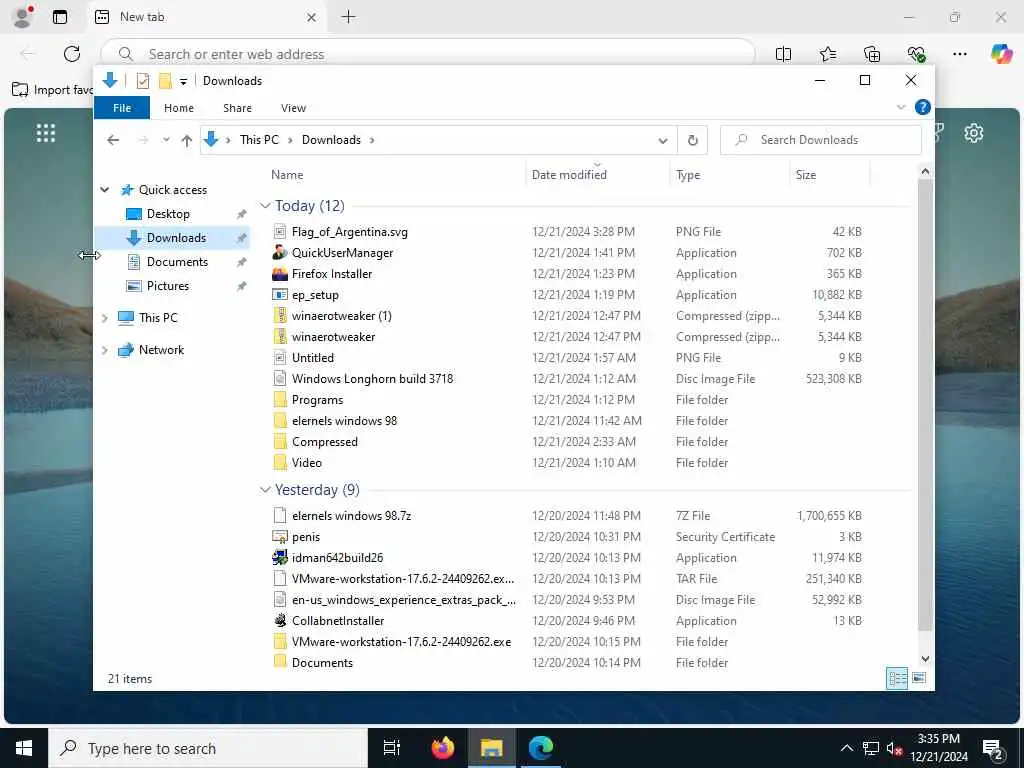Collapse the Quick access tree node
1024x768 pixels.
pyautogui.click(x=104, y=190)
